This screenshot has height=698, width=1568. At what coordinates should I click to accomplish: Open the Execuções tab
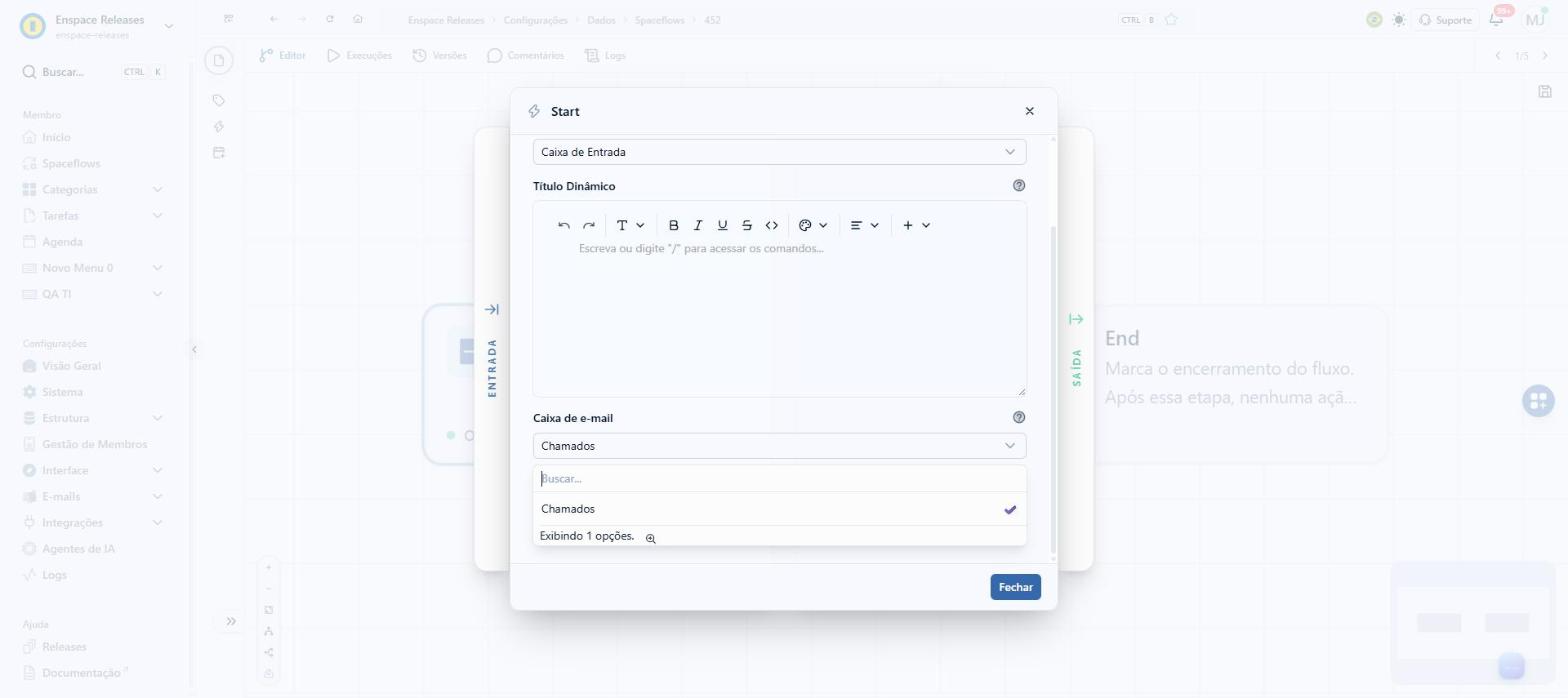(359, 56)
